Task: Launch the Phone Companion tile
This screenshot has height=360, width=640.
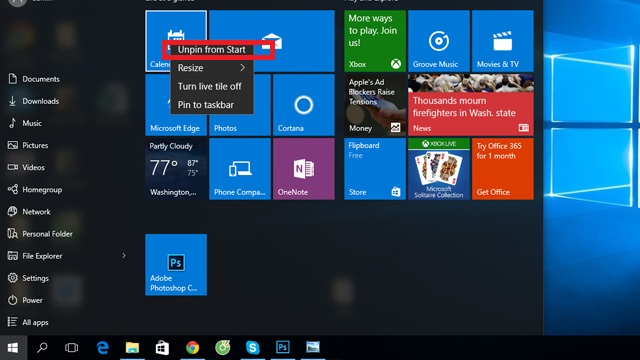Action: 240,169
